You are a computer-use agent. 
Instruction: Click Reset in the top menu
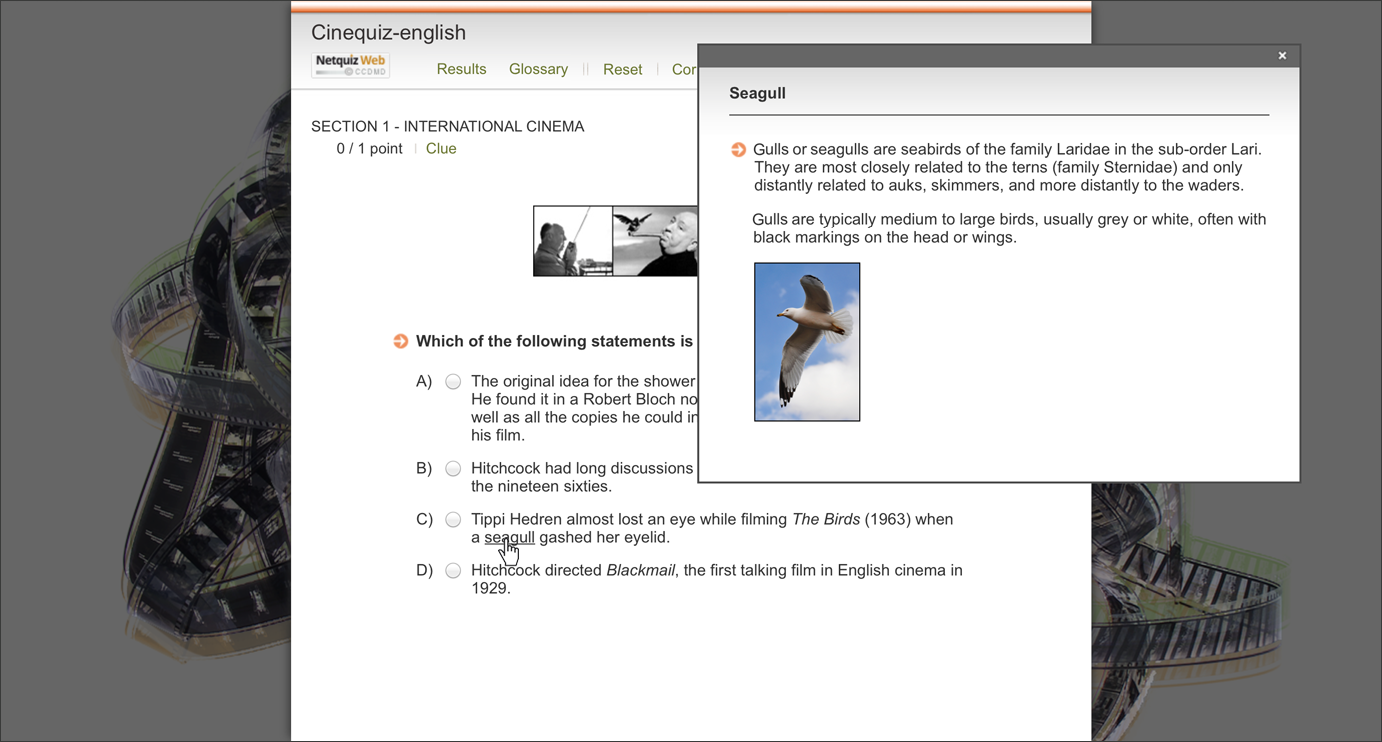coord(622,69)
